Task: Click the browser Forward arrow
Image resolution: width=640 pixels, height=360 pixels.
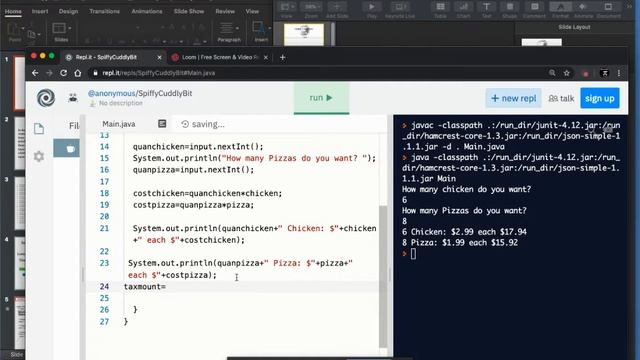Action: click(x=49, y=73)
